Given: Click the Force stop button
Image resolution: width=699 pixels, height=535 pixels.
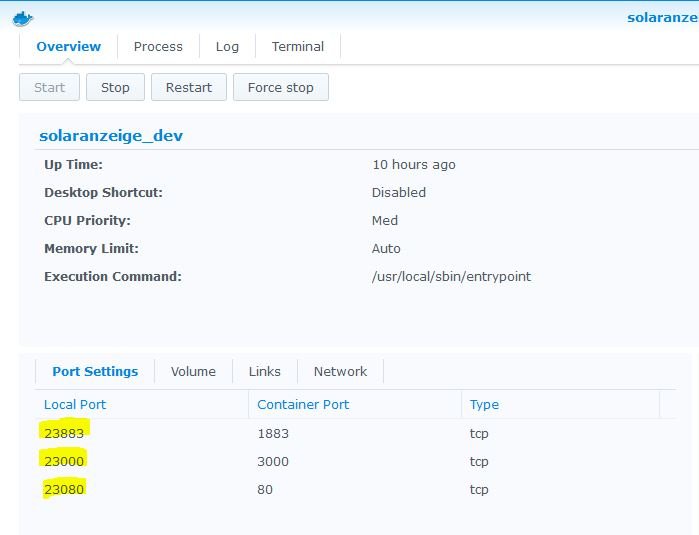Looking at the screenshot, I should pyautogui.click(x=280, y=87).
